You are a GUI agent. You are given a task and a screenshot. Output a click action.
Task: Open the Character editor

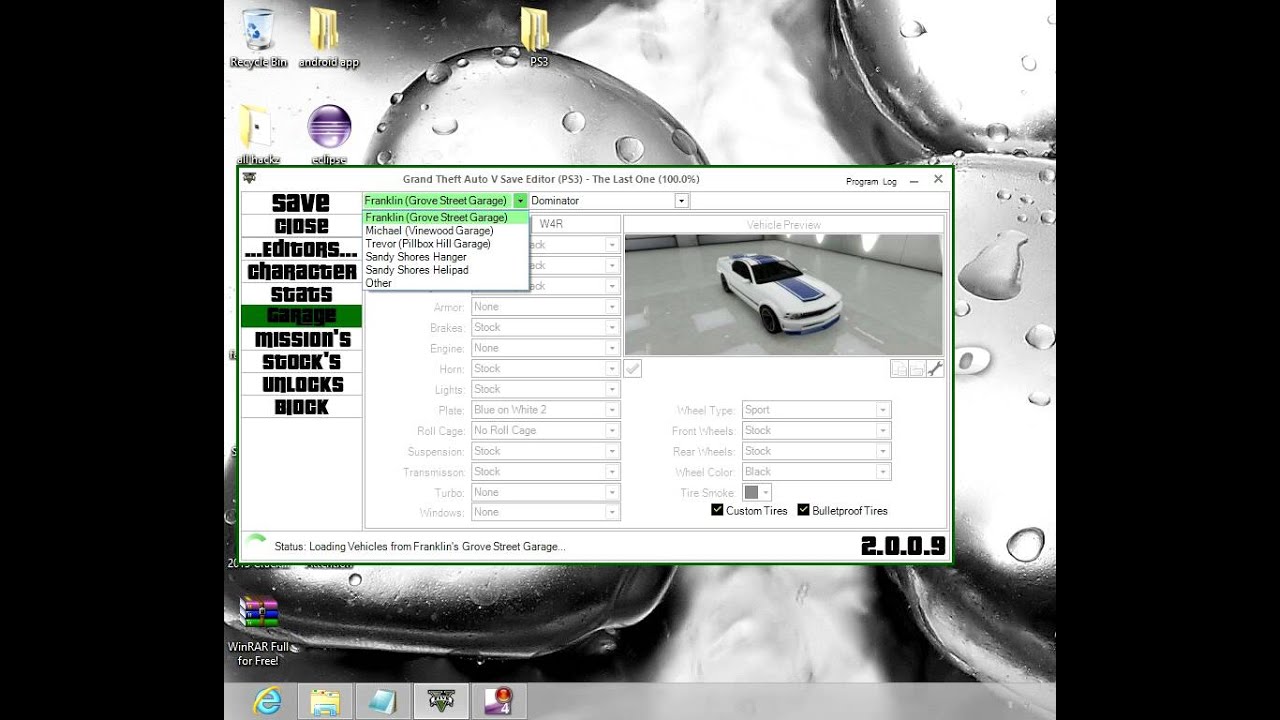(x=301, y=271)
